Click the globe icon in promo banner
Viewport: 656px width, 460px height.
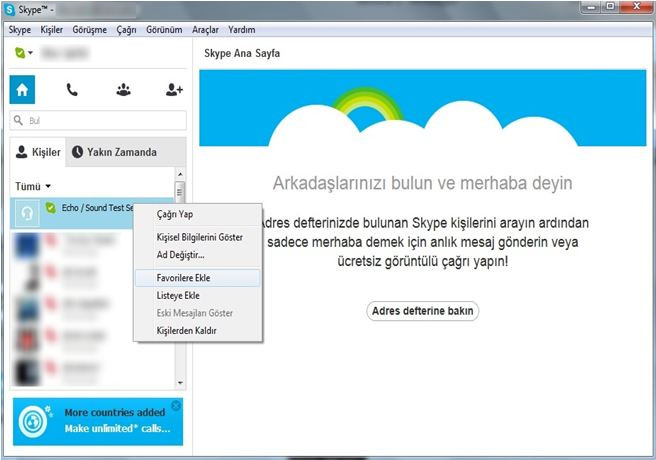pos(33,422)
